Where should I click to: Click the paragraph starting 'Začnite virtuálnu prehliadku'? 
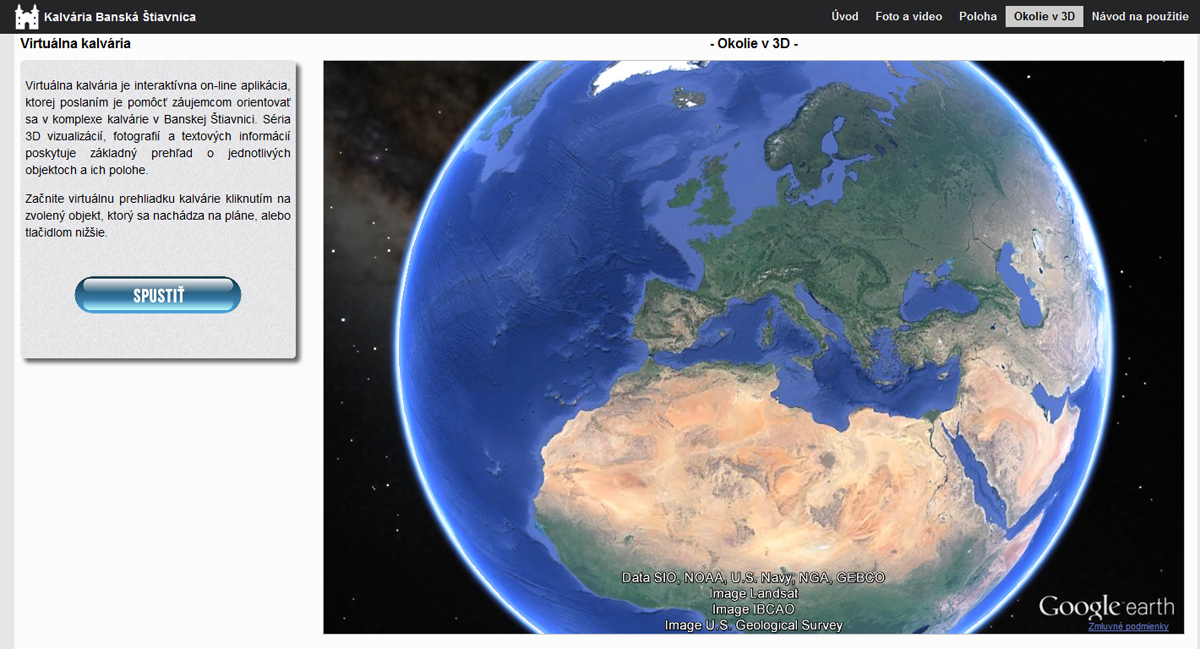click(158, 215)
